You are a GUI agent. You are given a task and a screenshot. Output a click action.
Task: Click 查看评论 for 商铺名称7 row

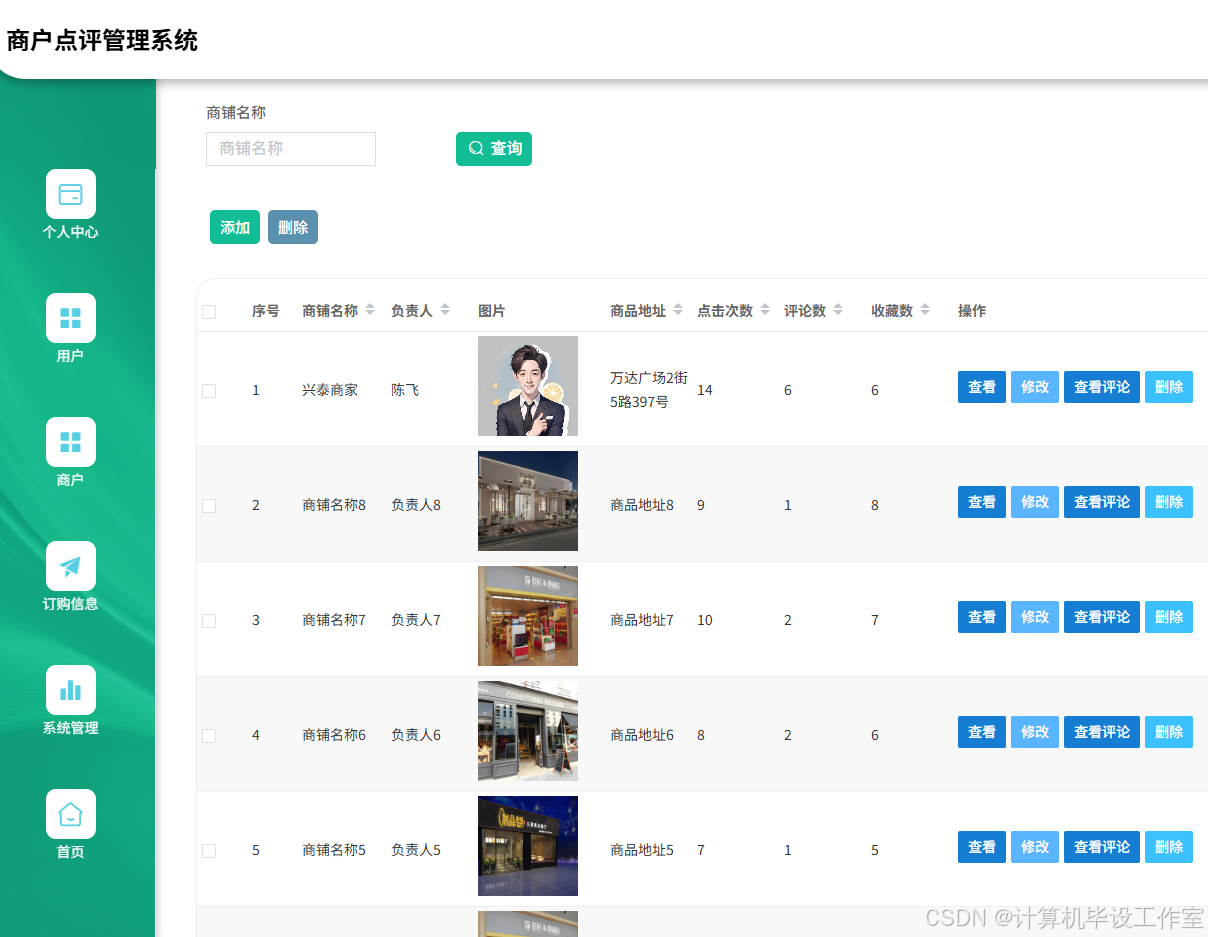pos(1102,617)
